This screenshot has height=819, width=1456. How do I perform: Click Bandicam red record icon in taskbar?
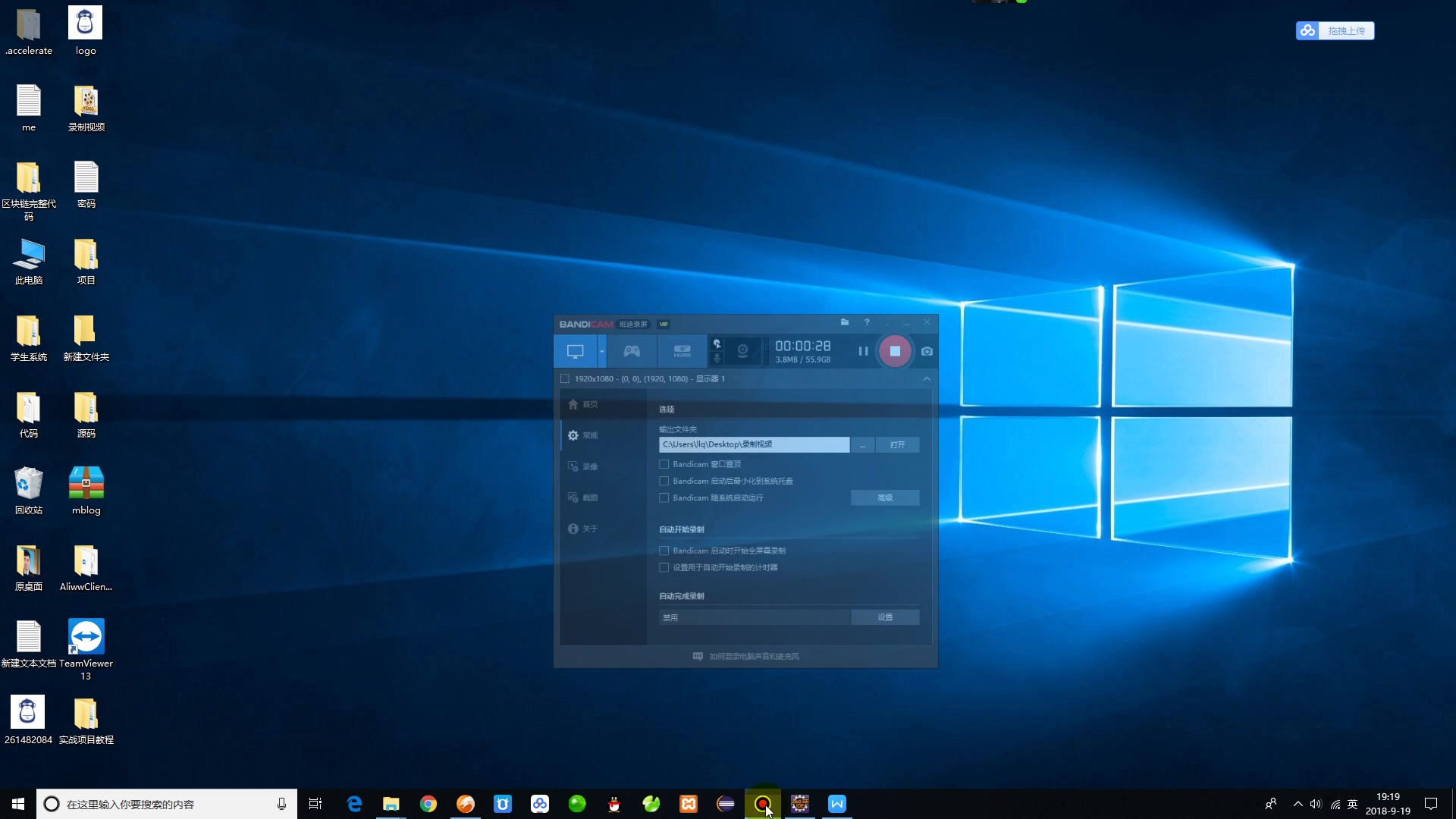point(763,804)
